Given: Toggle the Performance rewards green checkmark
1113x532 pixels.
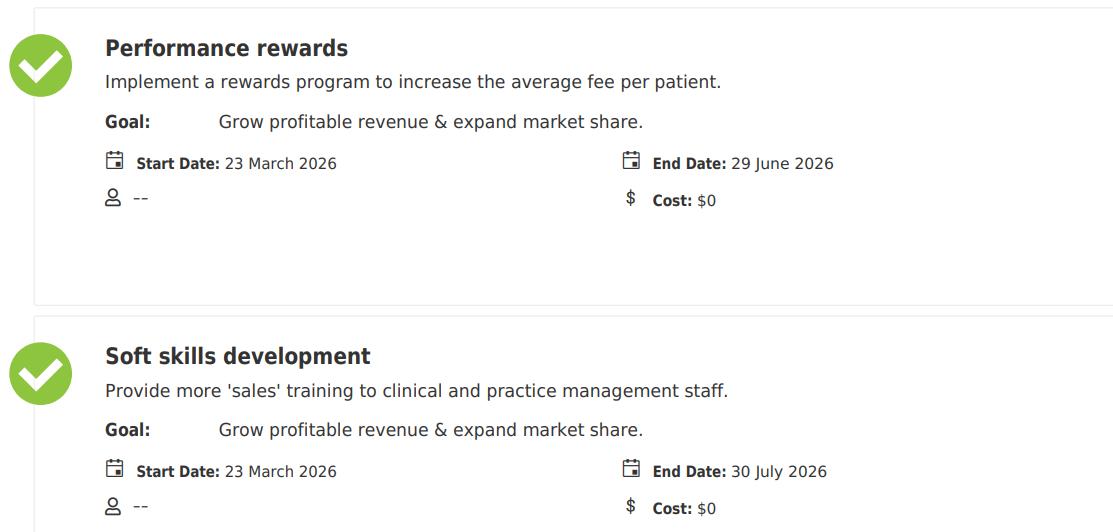Looking at the screenshot, I should point(41,65).
